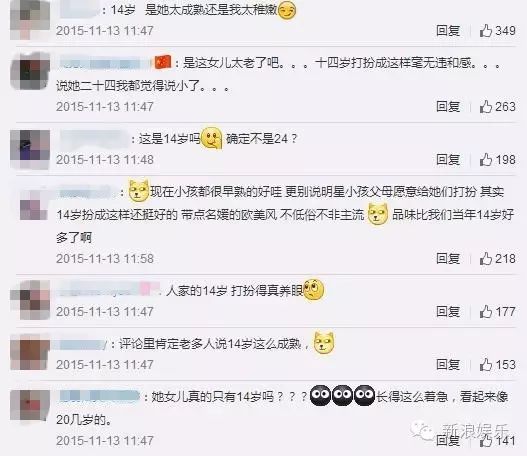Click thumbs-up on the 198-like comment
This screenshot has height=456, width=527.
[x=486, y=160]
